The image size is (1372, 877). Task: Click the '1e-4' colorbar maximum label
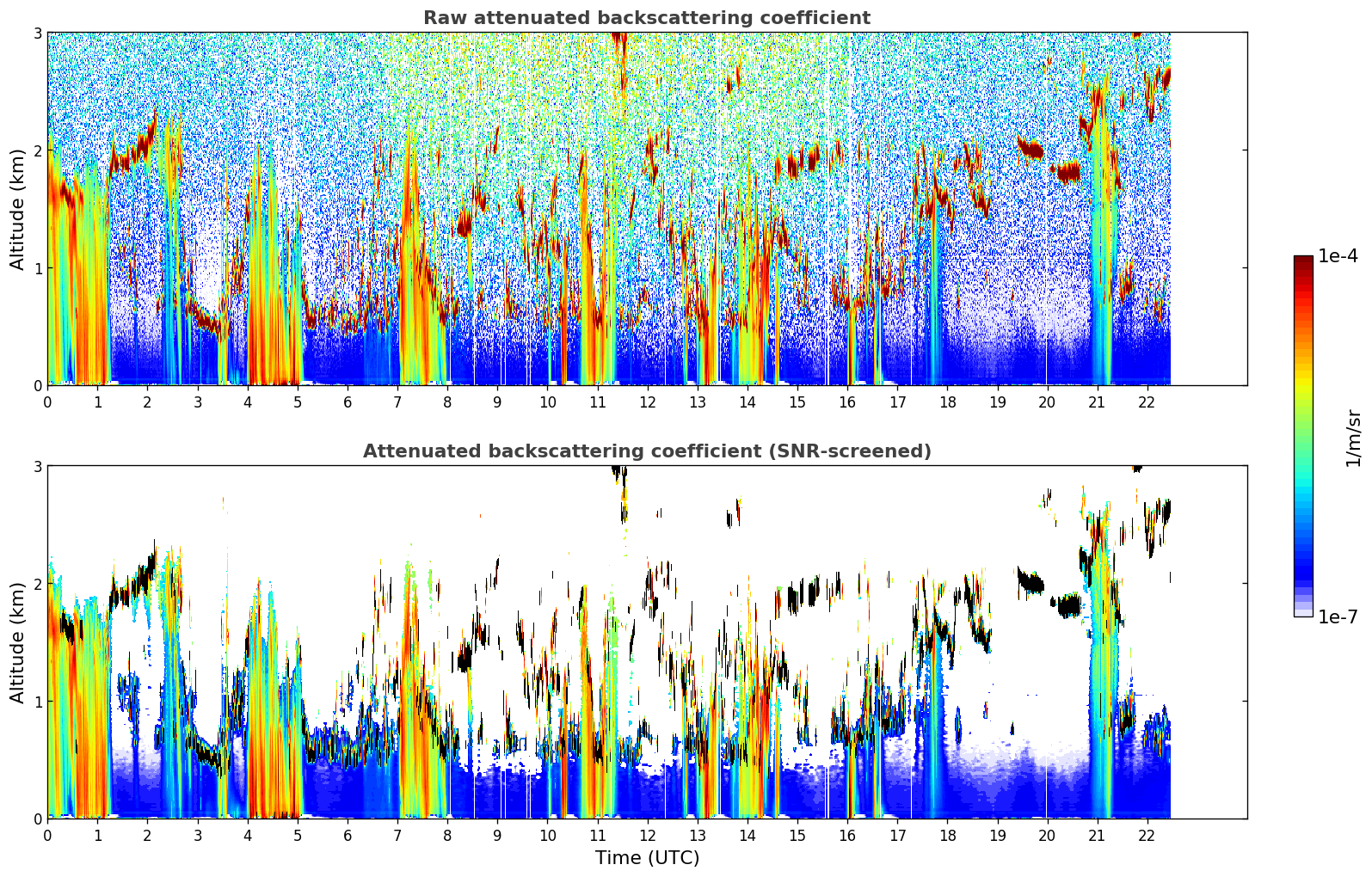pos(1338,256)
